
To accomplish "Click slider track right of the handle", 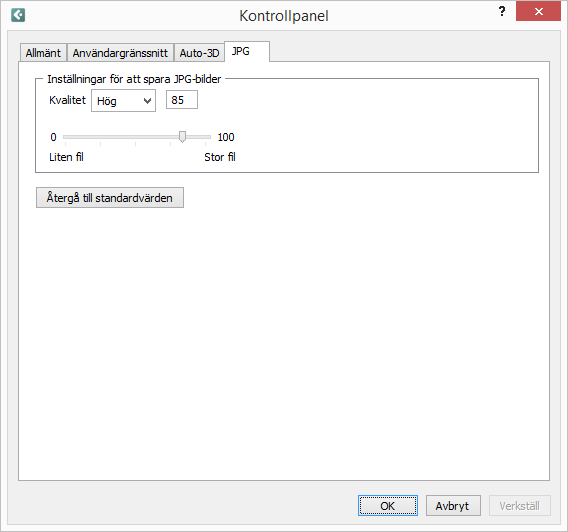I will [198, 137].
